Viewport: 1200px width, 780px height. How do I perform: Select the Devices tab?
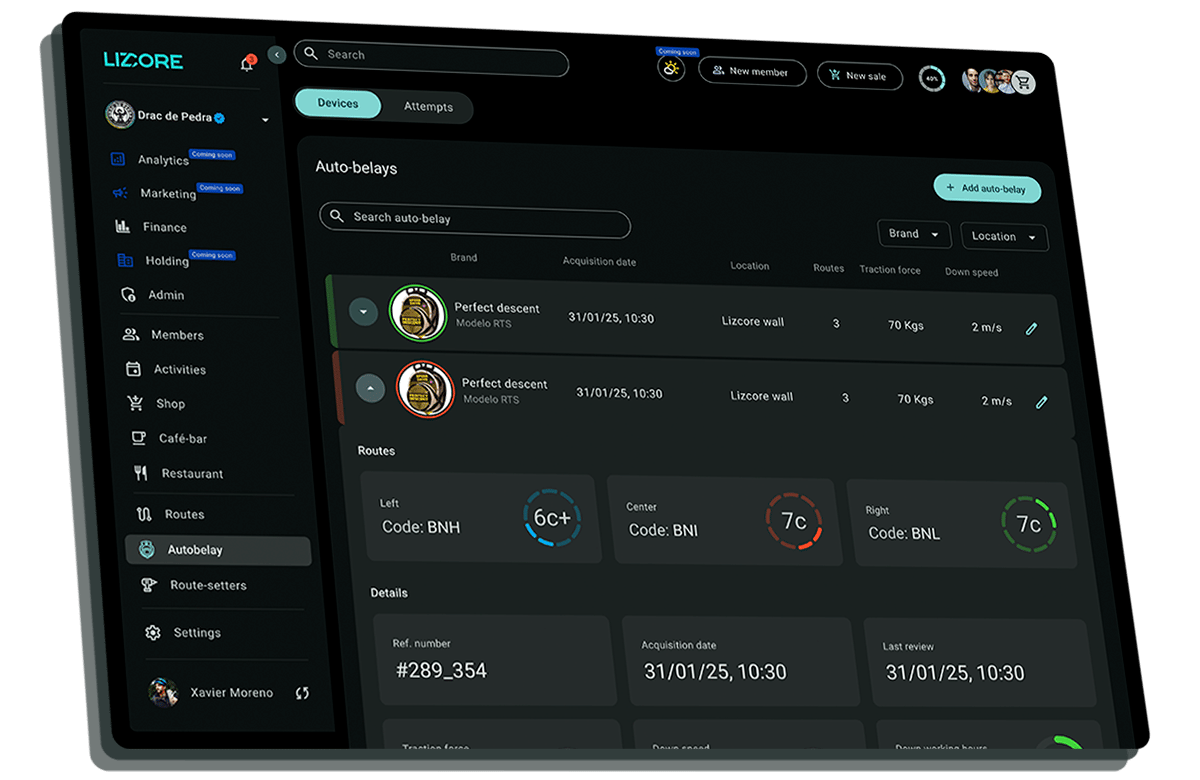pyautogui.click(x=338, y=104)
